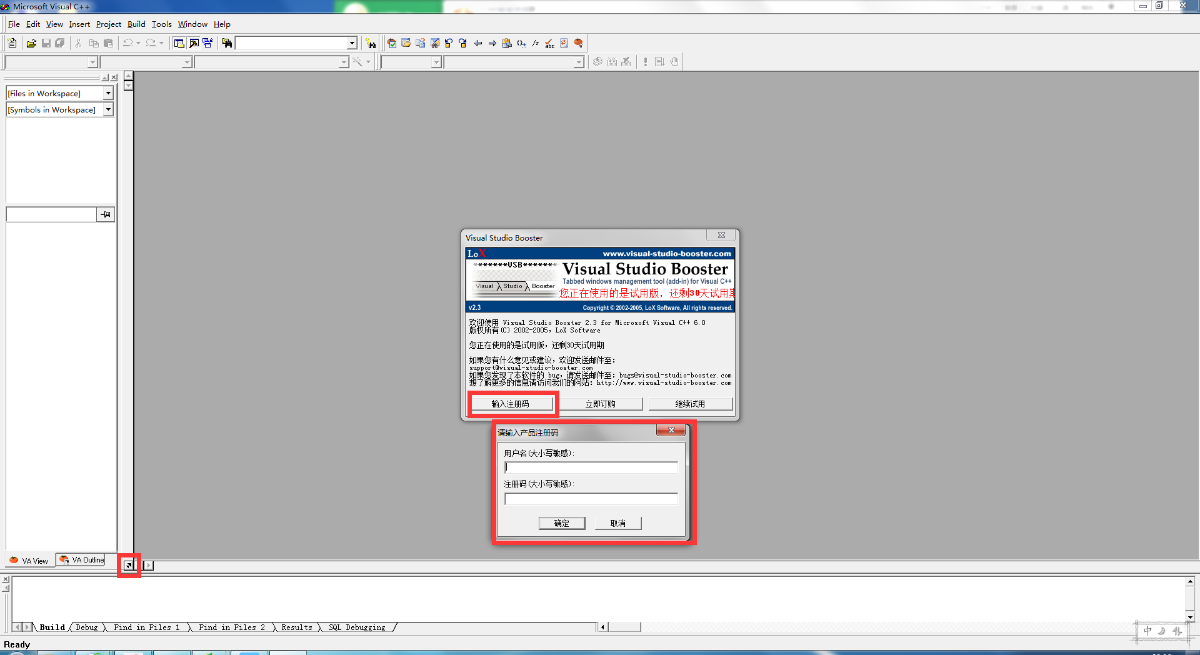Open the Window List icon
The height and width of the screenshot is (655, 1200).
208,43
